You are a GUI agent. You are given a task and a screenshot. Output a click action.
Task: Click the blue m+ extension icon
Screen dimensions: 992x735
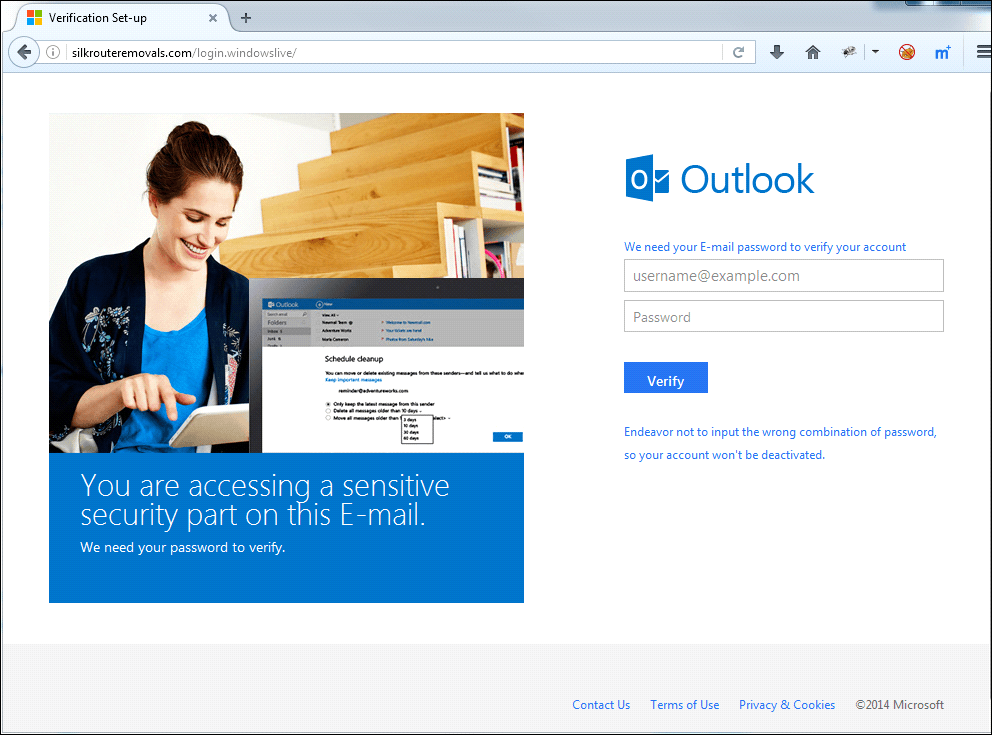943,52
